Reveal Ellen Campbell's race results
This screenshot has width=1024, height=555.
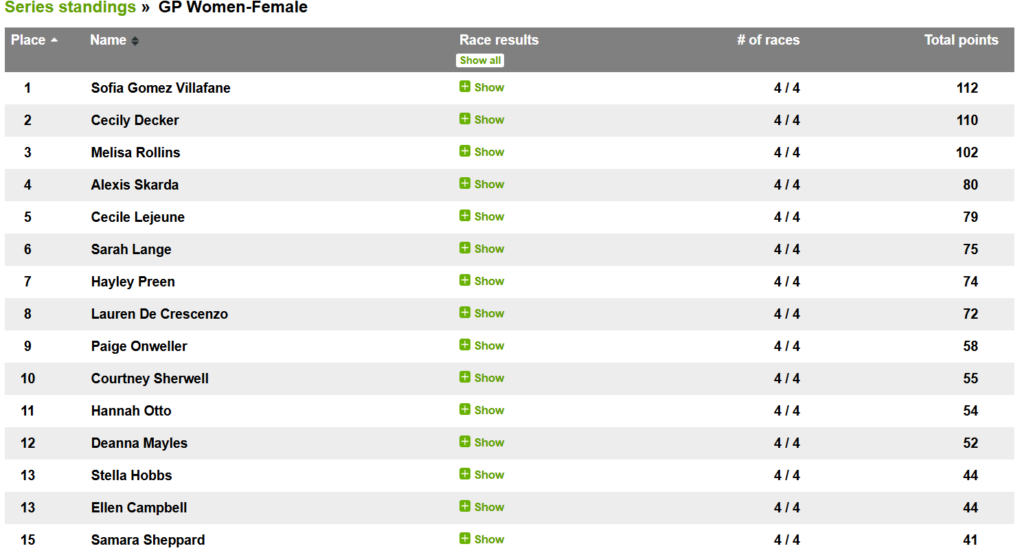[488, 507]
